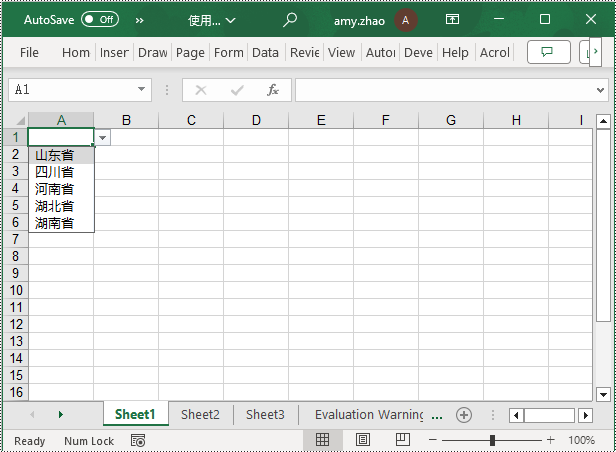
Task: Open the Acrobat ribbon tab
Action: (x=495, y=53)
